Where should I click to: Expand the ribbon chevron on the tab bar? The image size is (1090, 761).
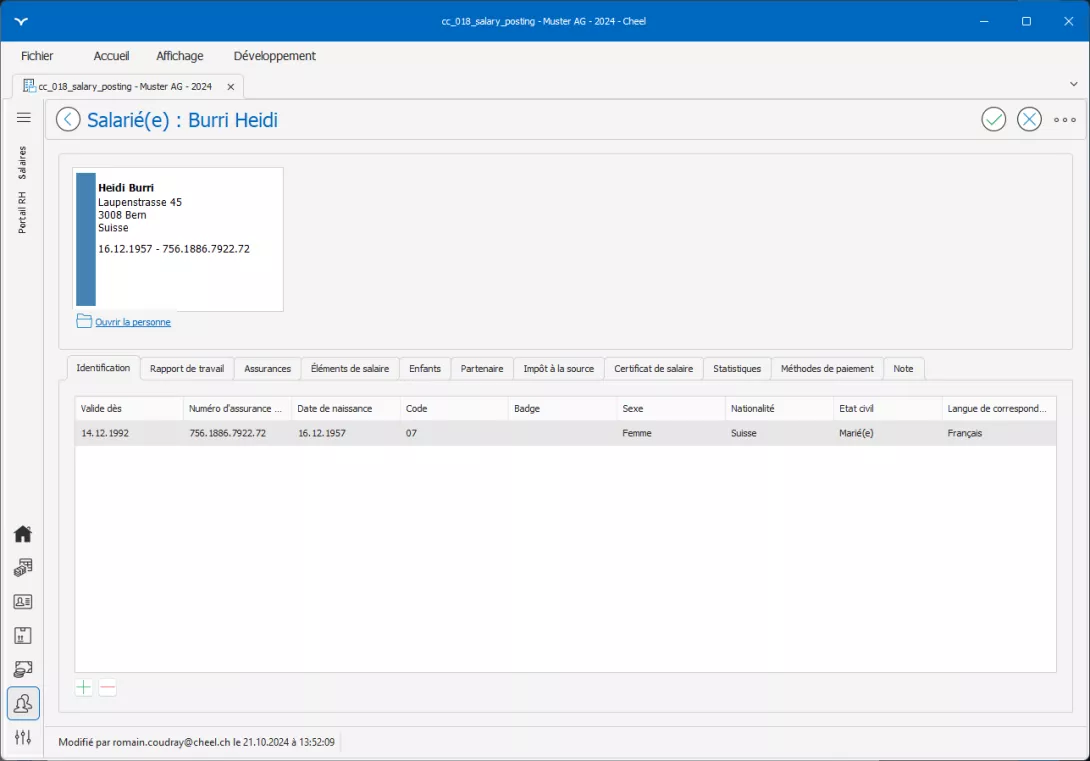[1073, 84]
